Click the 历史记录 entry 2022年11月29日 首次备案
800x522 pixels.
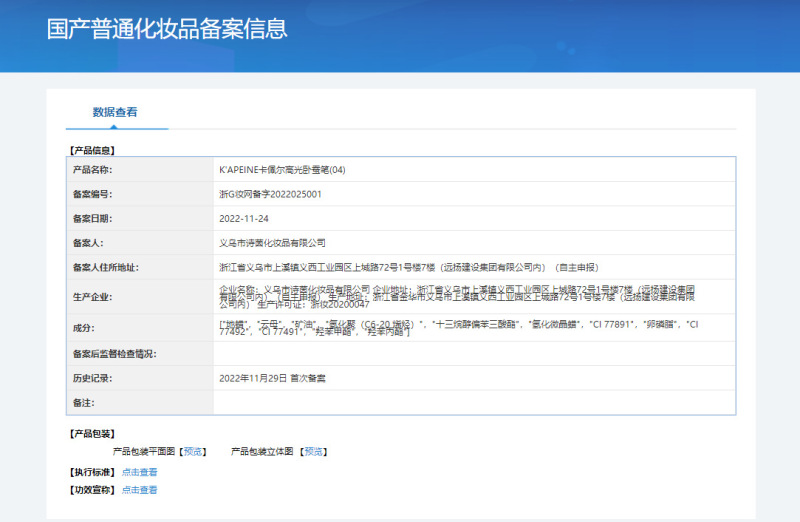pyautogui.click(x=272, y=379)
